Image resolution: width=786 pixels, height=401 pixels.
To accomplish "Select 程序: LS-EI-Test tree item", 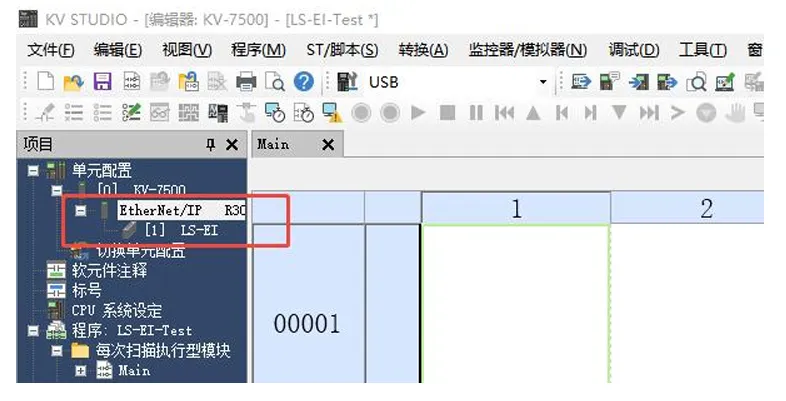I will [132, 331].
